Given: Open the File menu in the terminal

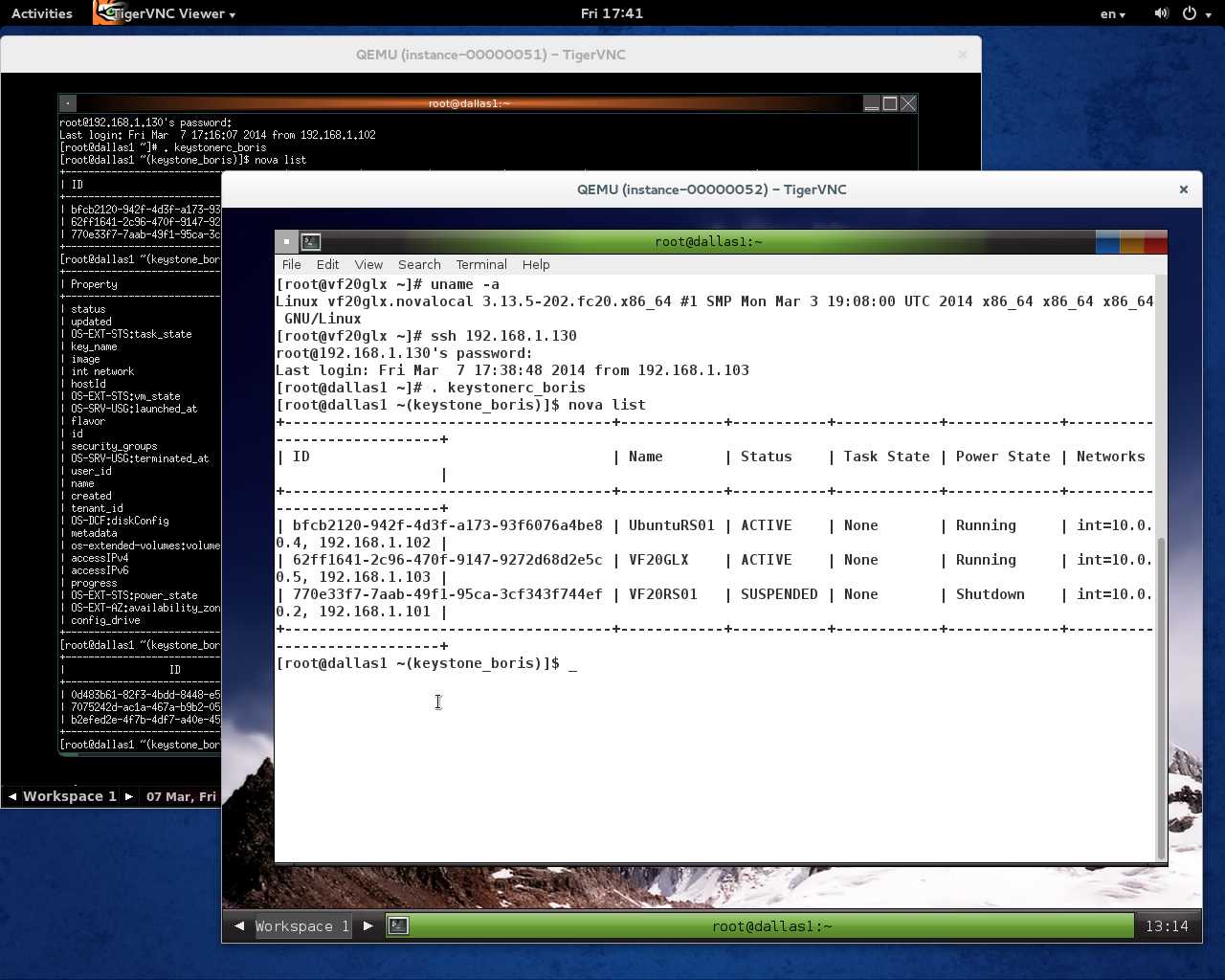Looking at the screenshot, I should point(291,264).
